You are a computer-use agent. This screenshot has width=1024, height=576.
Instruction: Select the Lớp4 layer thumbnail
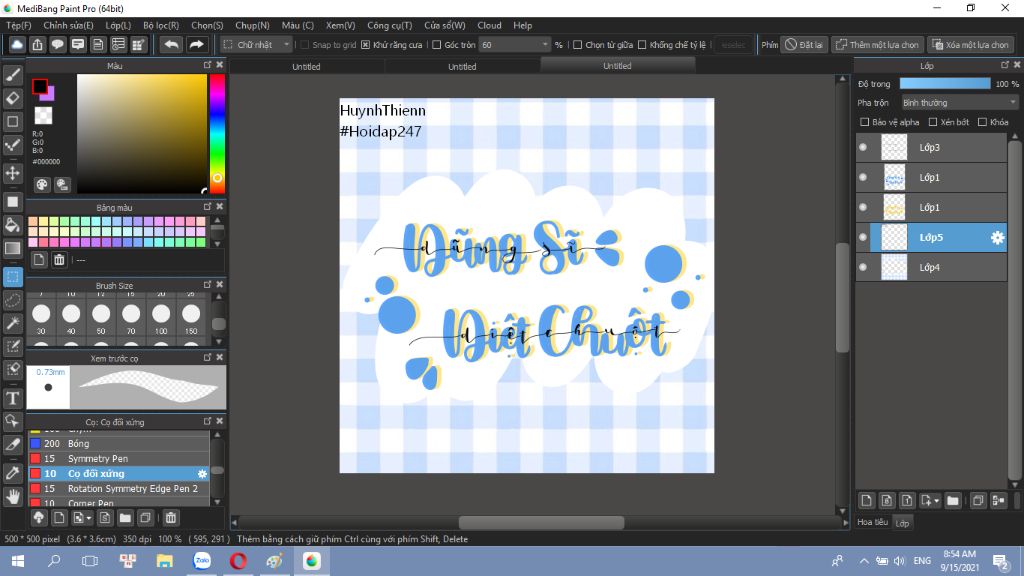[x=893, y=268]
